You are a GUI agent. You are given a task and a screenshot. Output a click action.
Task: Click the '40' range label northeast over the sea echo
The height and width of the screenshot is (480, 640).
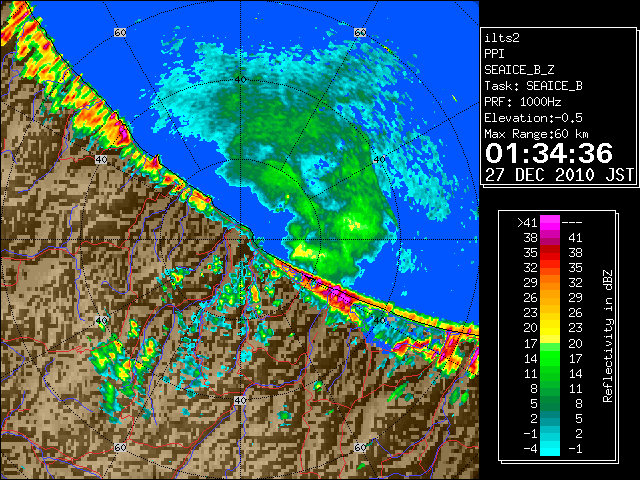click(379, 160)
